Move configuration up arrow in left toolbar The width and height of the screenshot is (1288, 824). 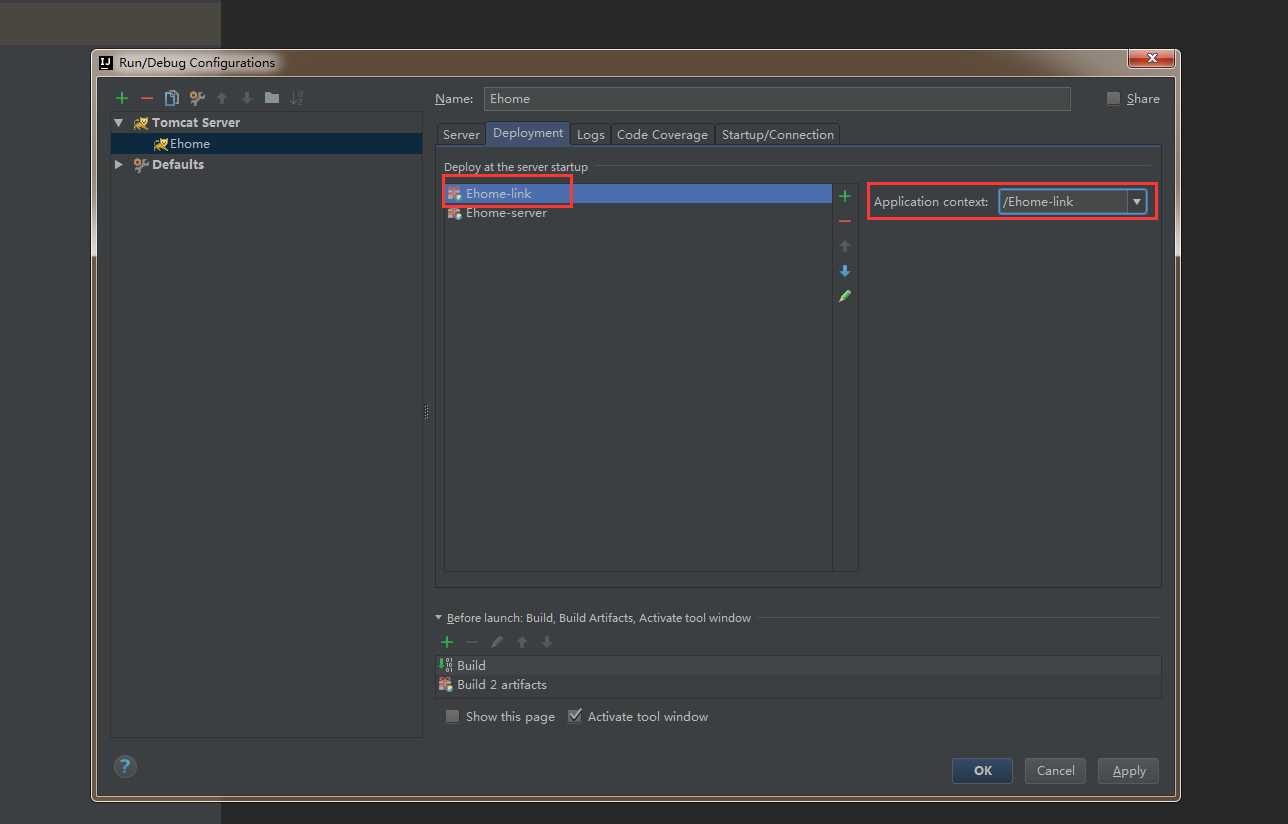222,98
